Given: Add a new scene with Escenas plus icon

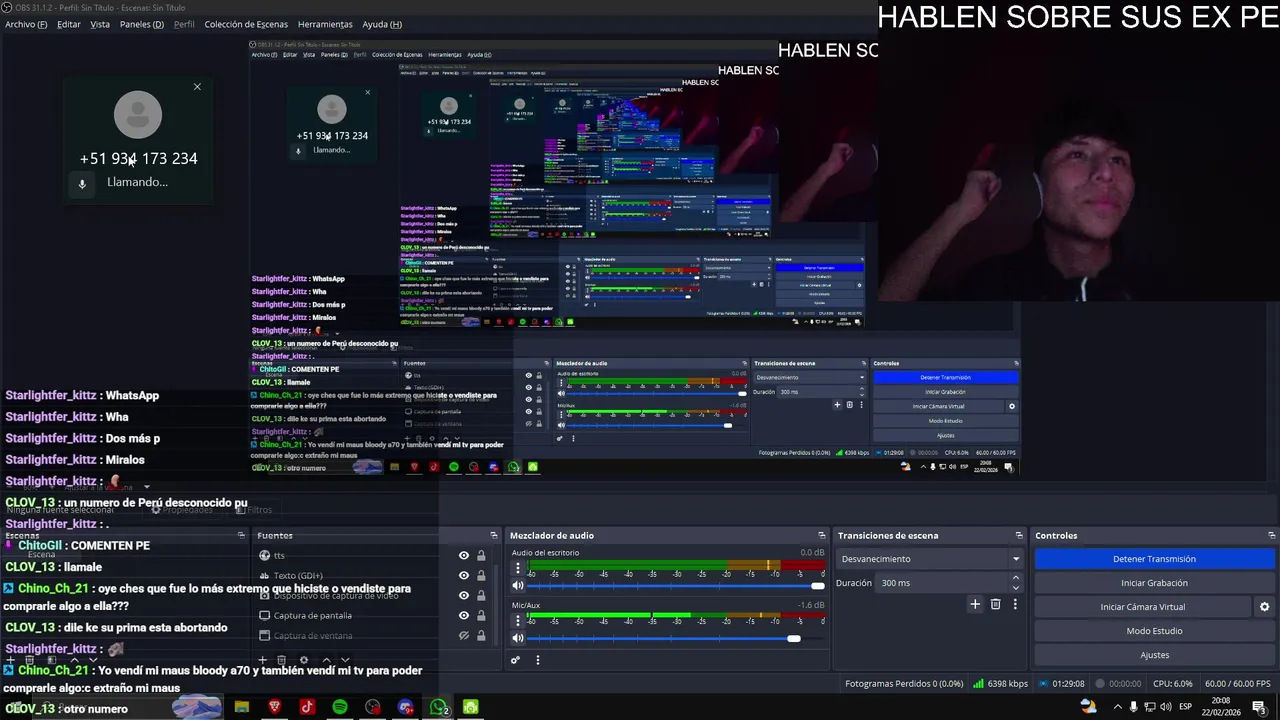Looking at the screenshot, I should 11,660.
